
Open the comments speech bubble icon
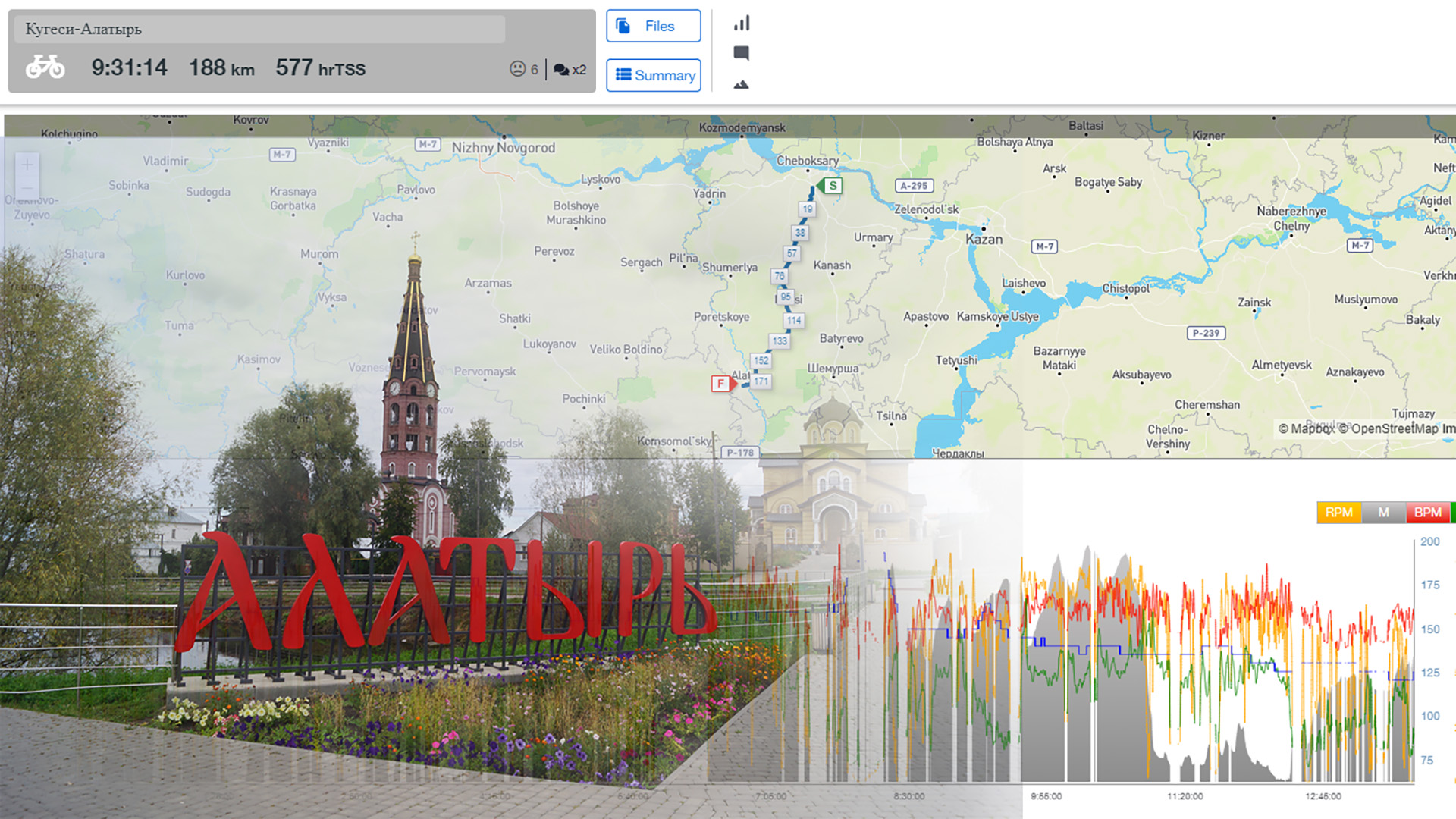[742, 53]
